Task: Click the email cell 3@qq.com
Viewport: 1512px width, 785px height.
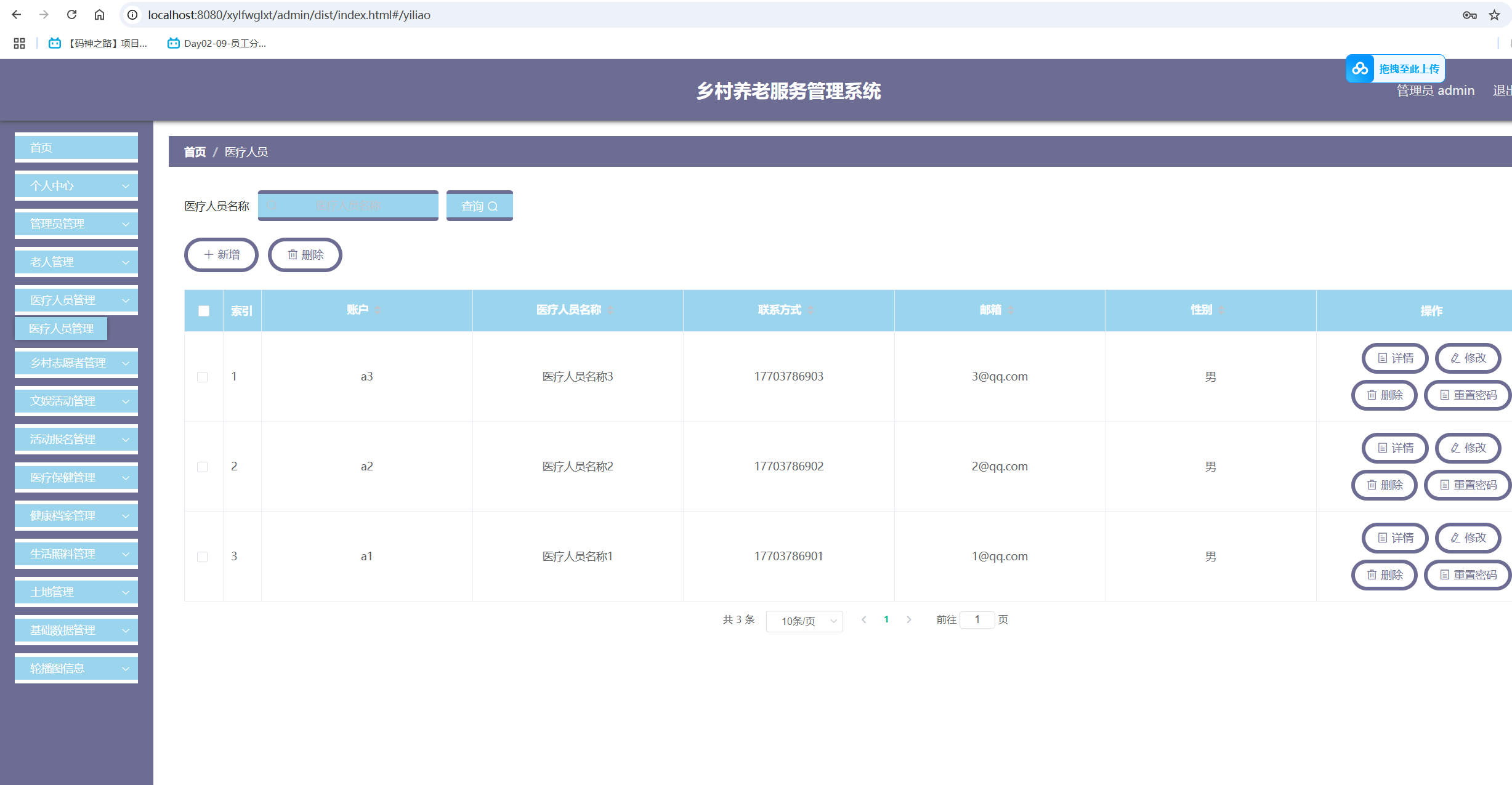Action: pyautogui.click(x=1000, y=377)
